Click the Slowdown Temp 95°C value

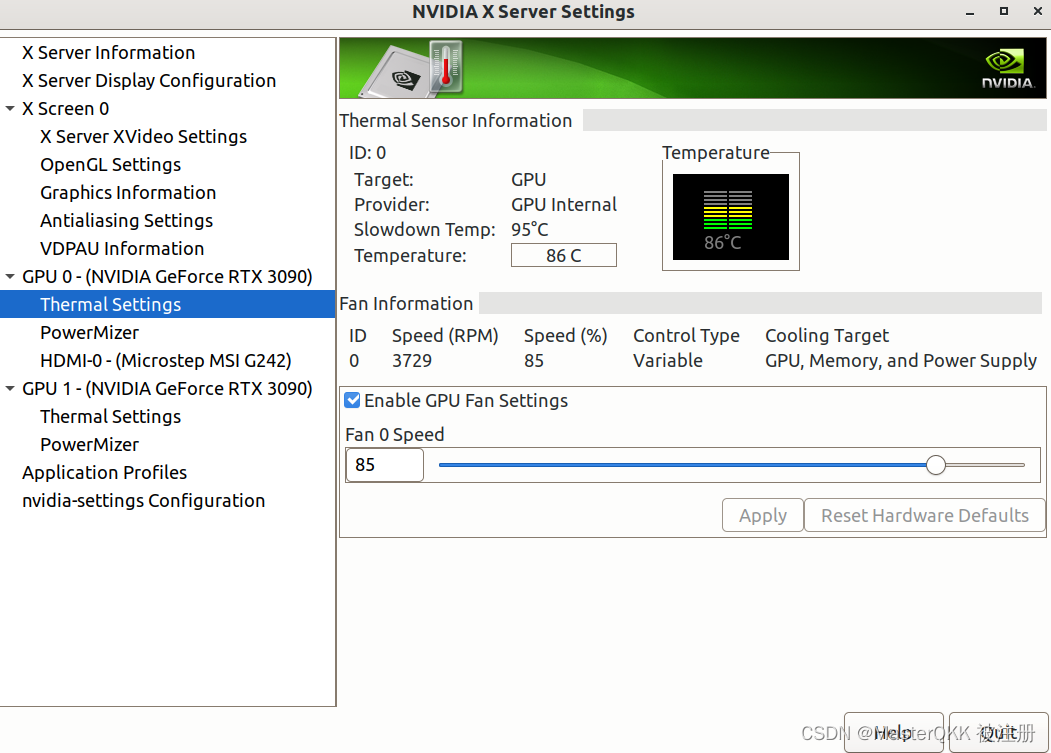[530, 229]
